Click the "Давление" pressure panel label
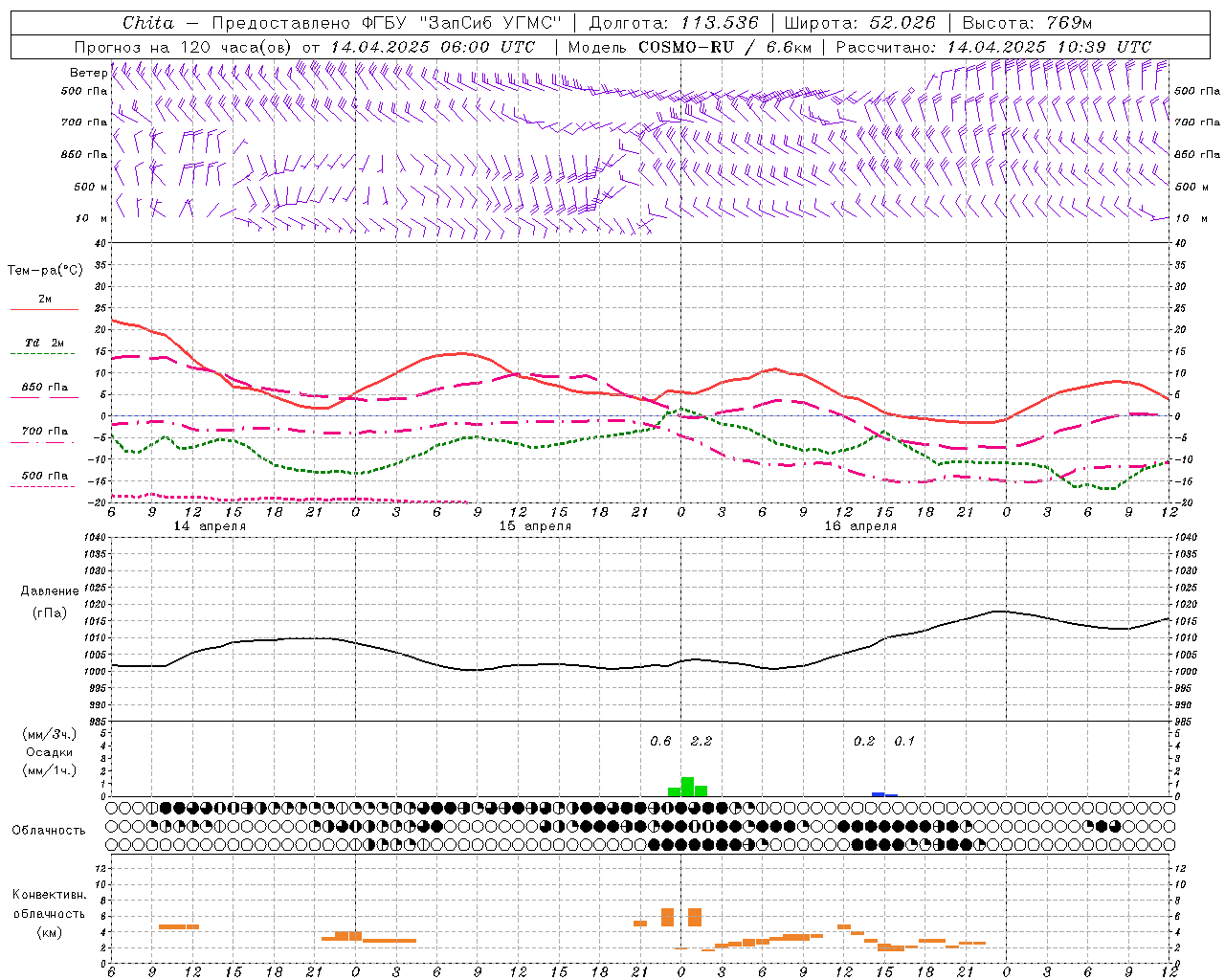Viewport: 1225px width, 980px height. pyautogui.click(x=49, y=591)
